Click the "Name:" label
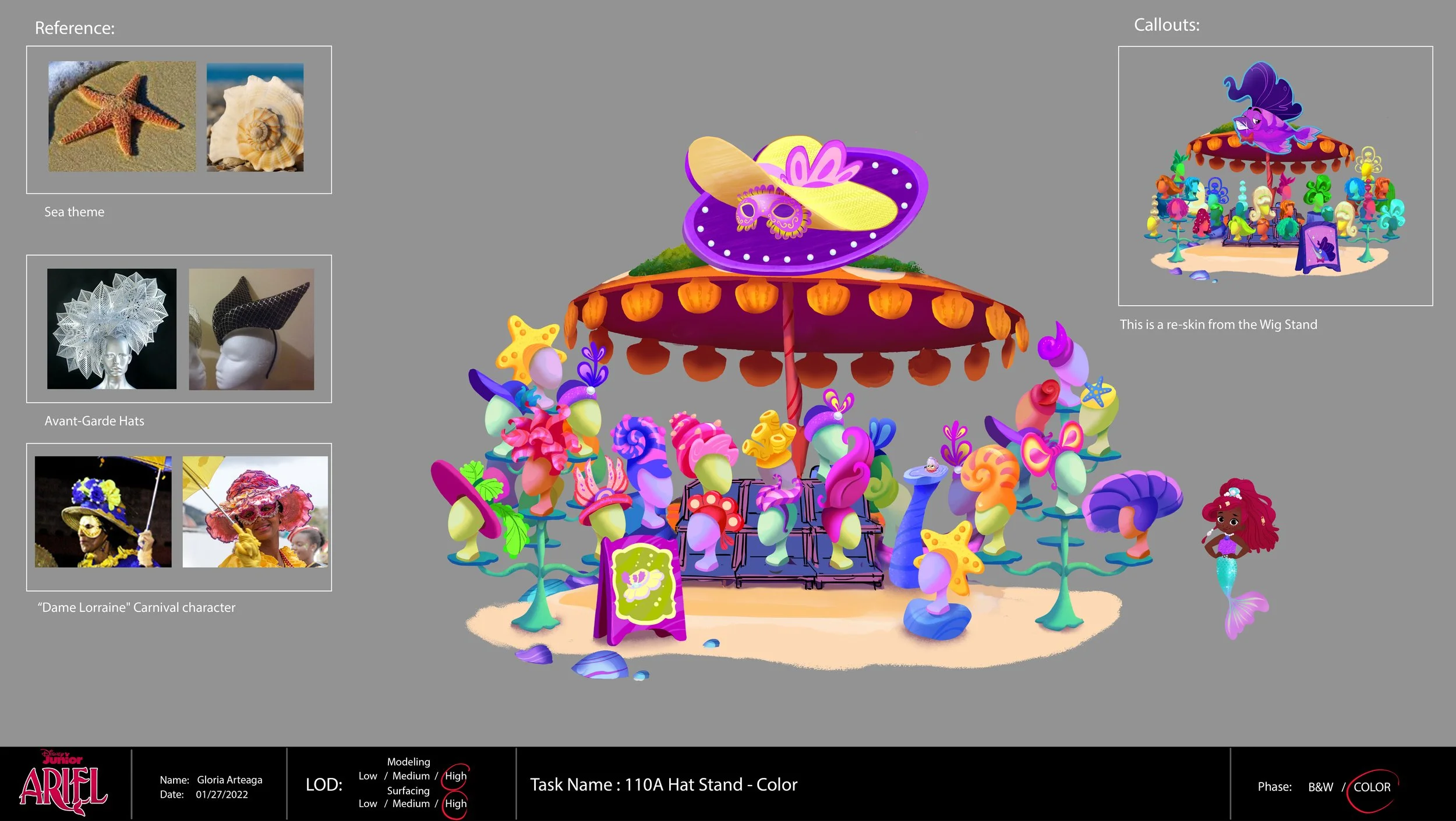This screenshot has width=1456, height=821. pos(174,780)
